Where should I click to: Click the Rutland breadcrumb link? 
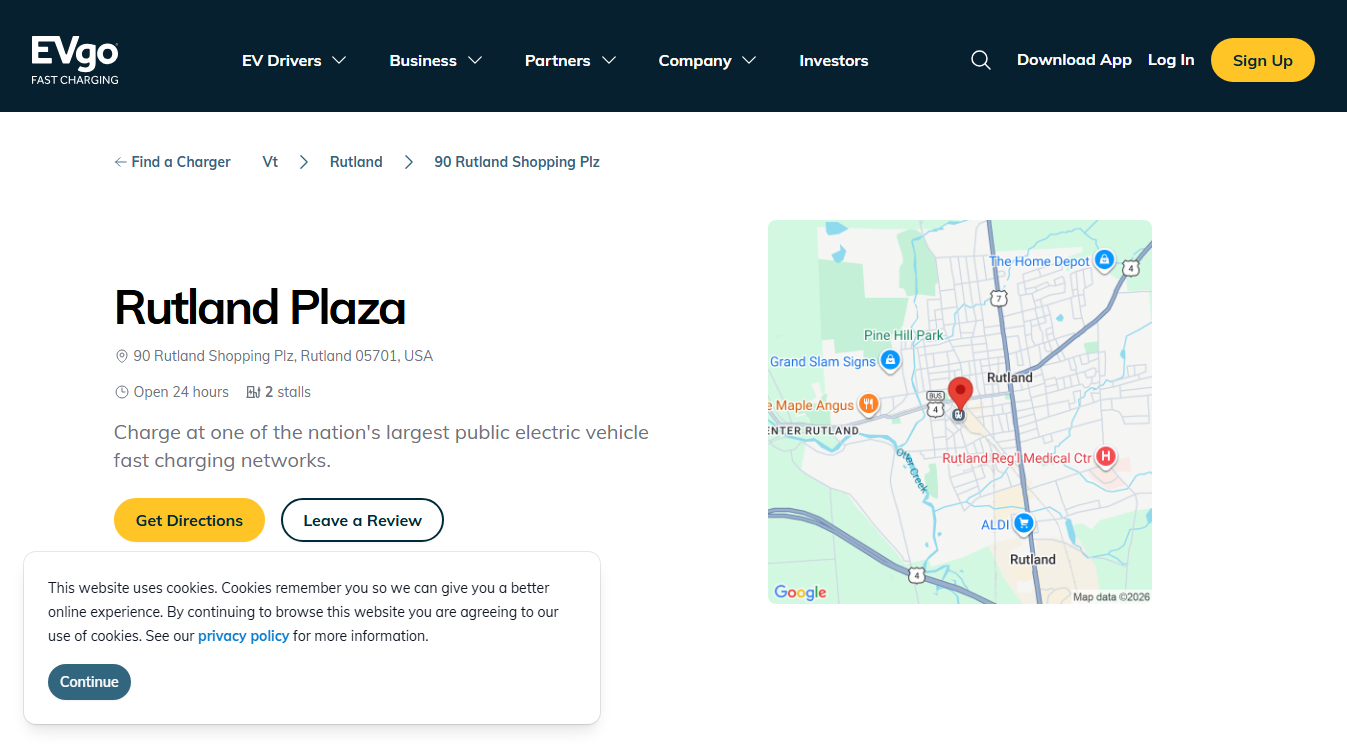point(356,162)
